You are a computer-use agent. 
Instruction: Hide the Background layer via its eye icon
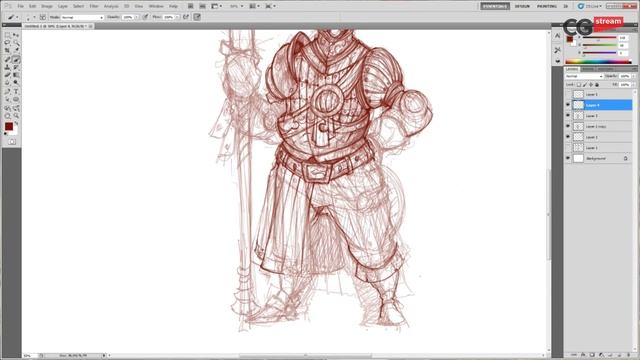(568, 158)
